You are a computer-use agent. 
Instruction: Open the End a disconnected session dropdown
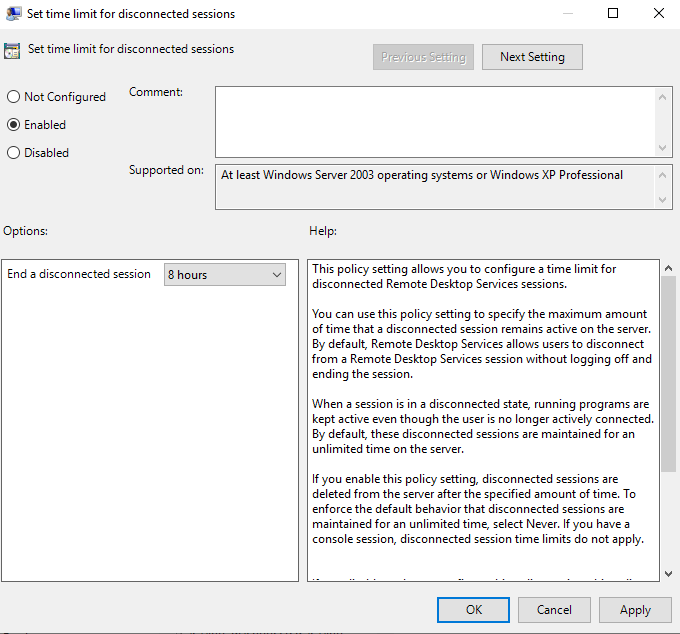(224, 274)
